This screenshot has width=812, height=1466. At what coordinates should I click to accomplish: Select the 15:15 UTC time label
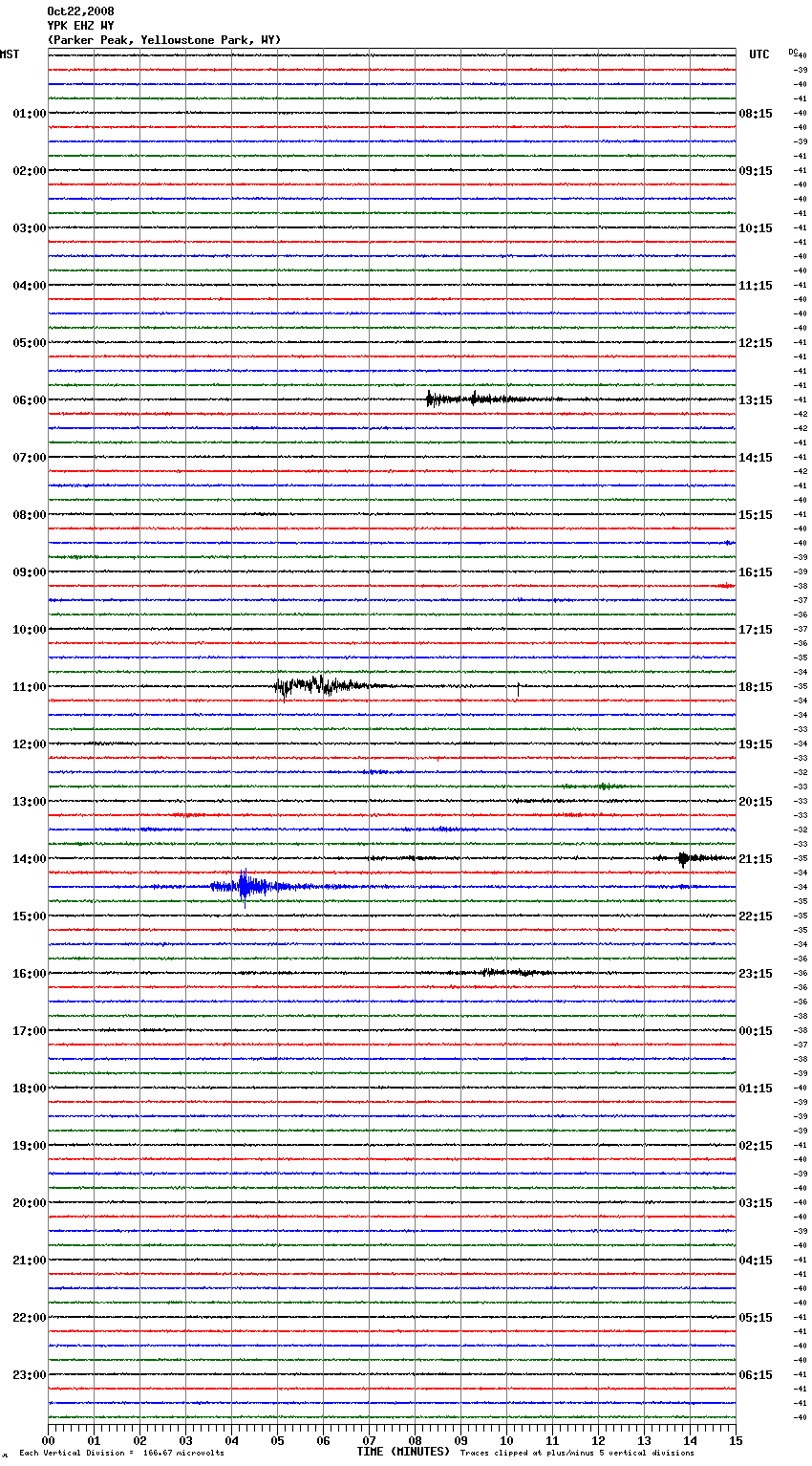pyautogui.click(x=756, y=515)
